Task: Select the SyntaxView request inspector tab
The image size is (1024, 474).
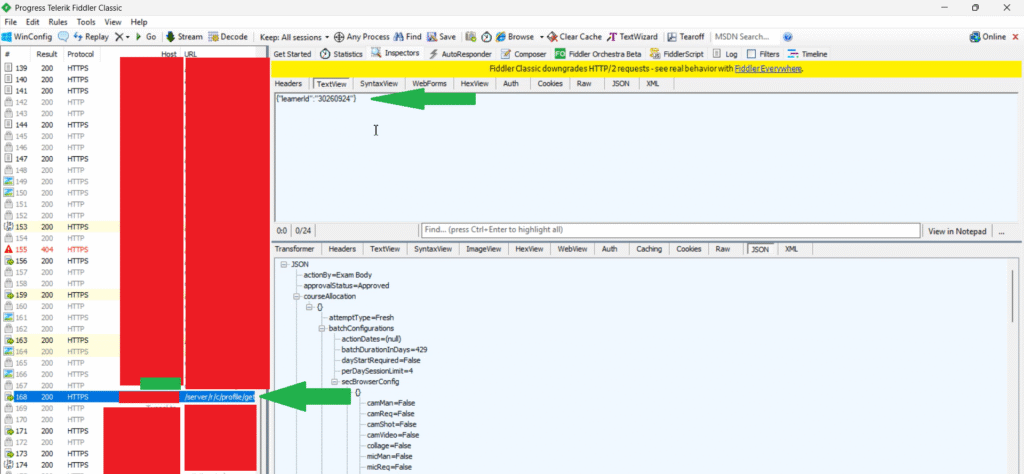Action: click(377, 84)
